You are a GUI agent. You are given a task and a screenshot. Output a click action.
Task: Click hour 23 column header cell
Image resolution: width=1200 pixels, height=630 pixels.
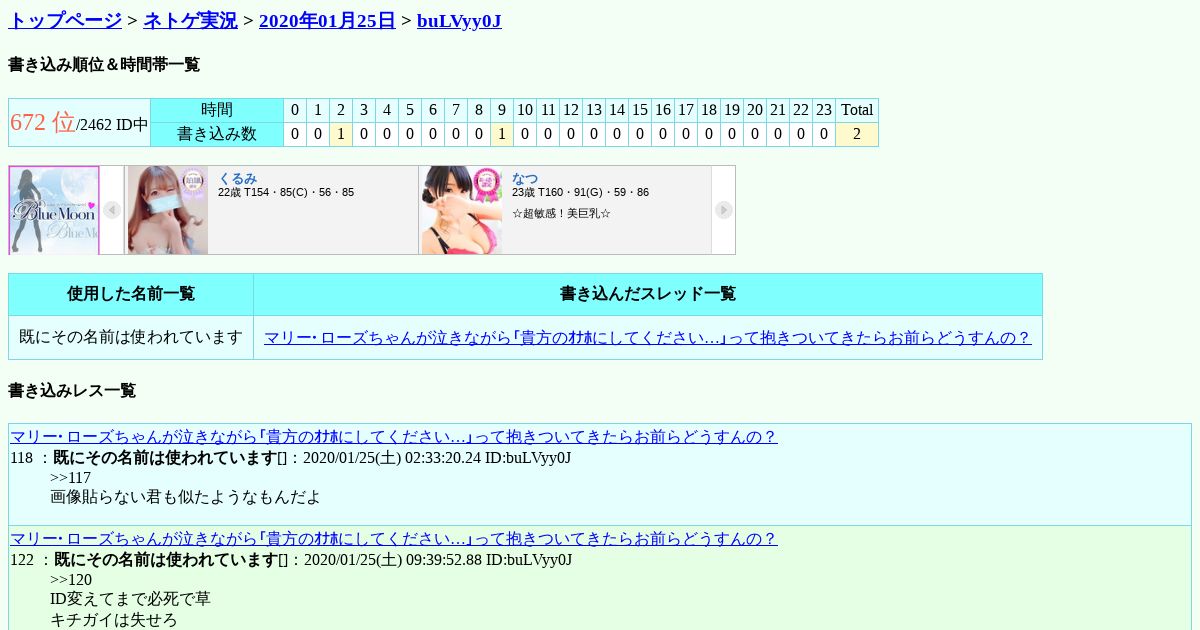(824, 110)
